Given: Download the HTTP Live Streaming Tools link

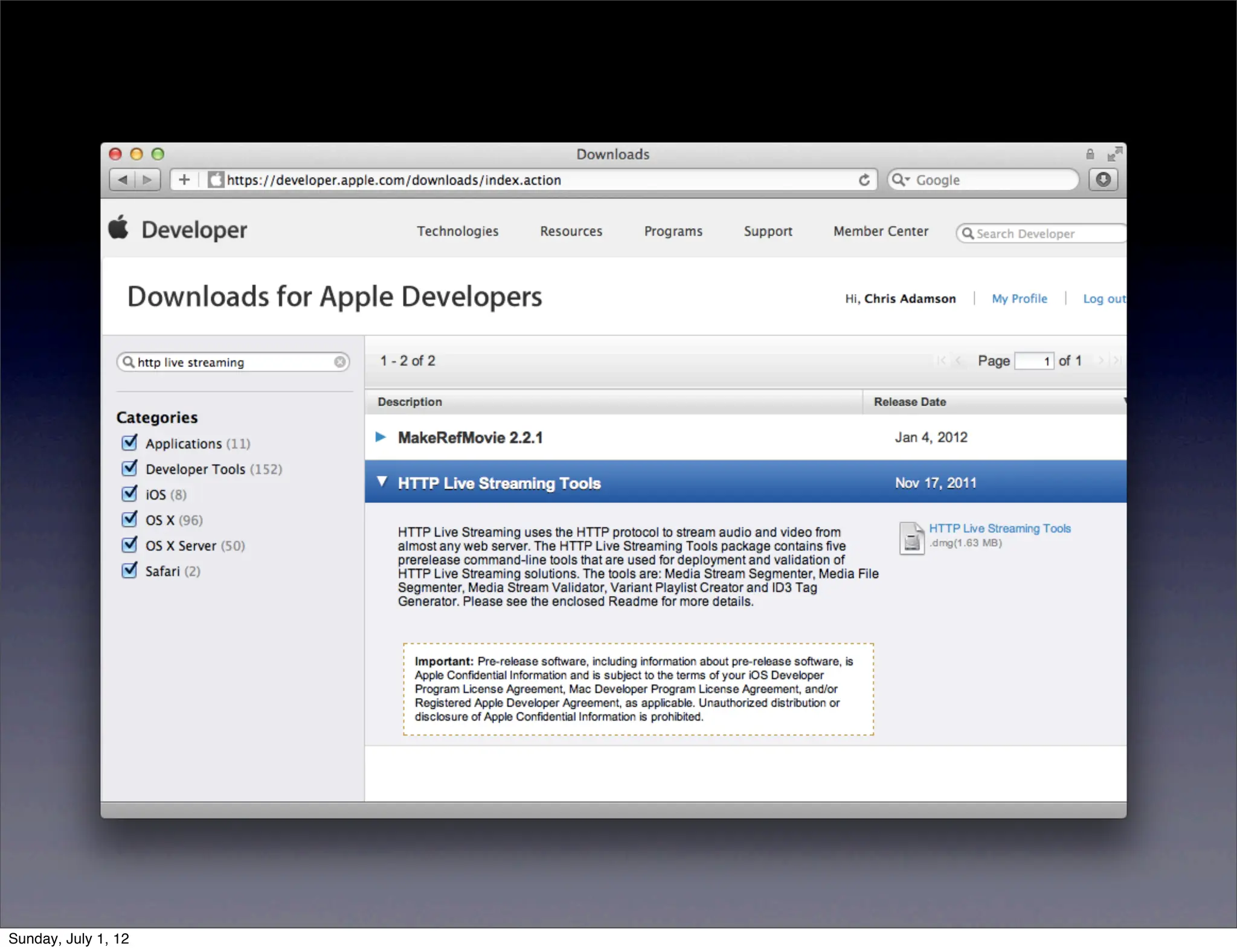Looking at the screenshot, I should 999,529.
